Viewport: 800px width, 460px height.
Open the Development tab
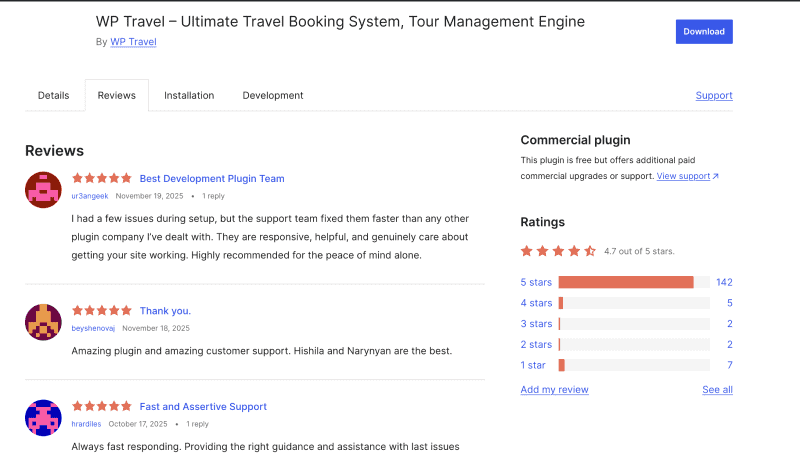[273, 95]
